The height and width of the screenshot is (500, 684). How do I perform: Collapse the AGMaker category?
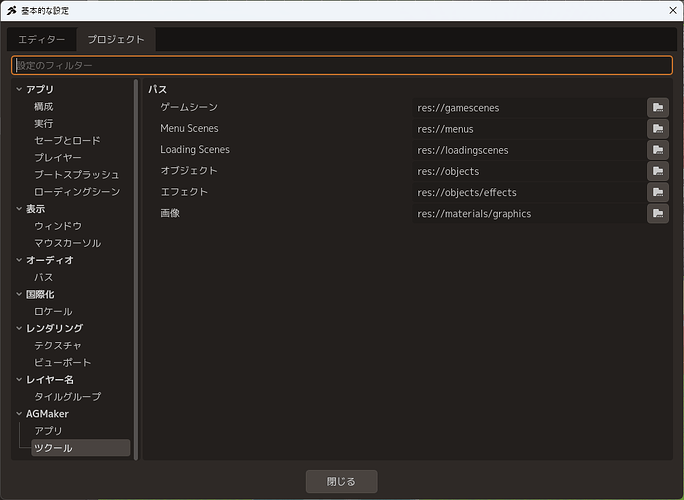click(19, 414)
